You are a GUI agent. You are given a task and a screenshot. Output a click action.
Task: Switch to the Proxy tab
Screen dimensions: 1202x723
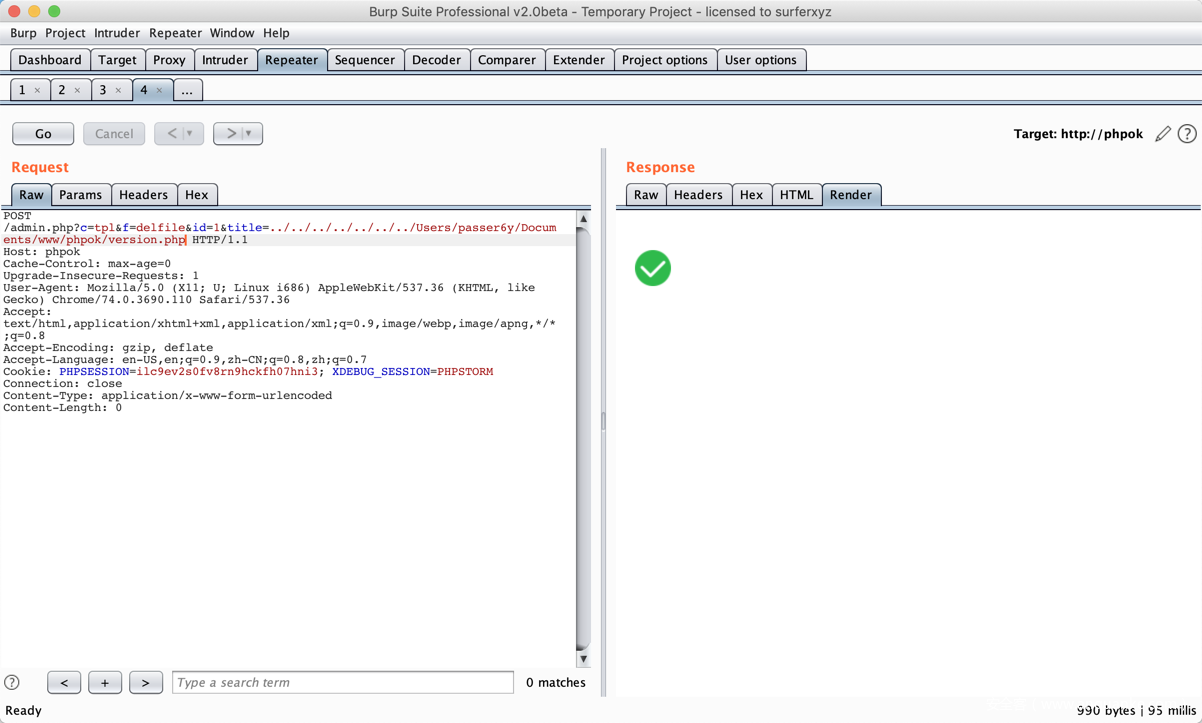pos(169,60)
